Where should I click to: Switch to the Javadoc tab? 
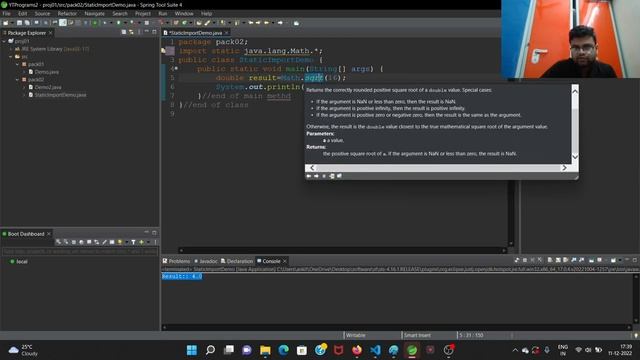tap(206, 261)
